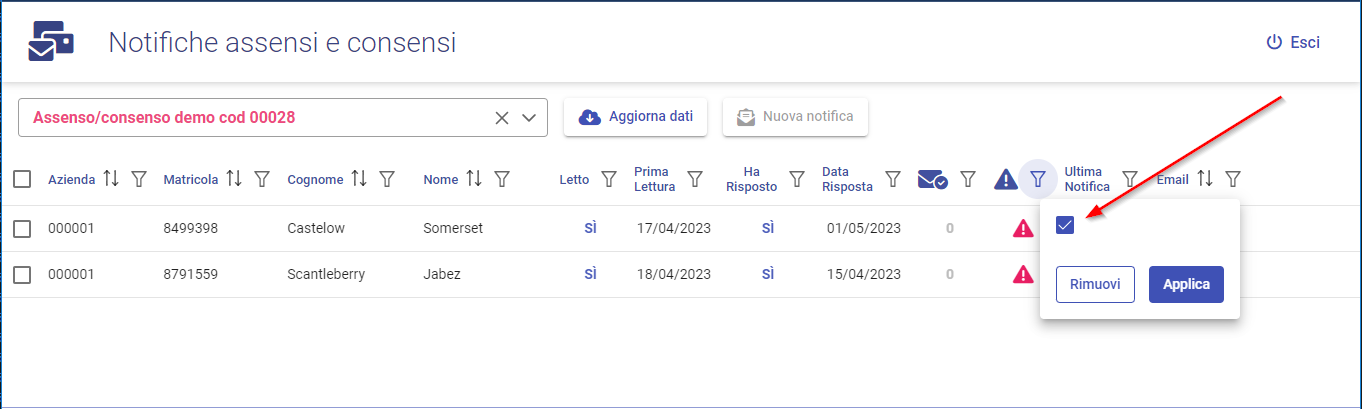Open filter for the Ha Risposto column

pyautogui.click(x=797, y=179)
